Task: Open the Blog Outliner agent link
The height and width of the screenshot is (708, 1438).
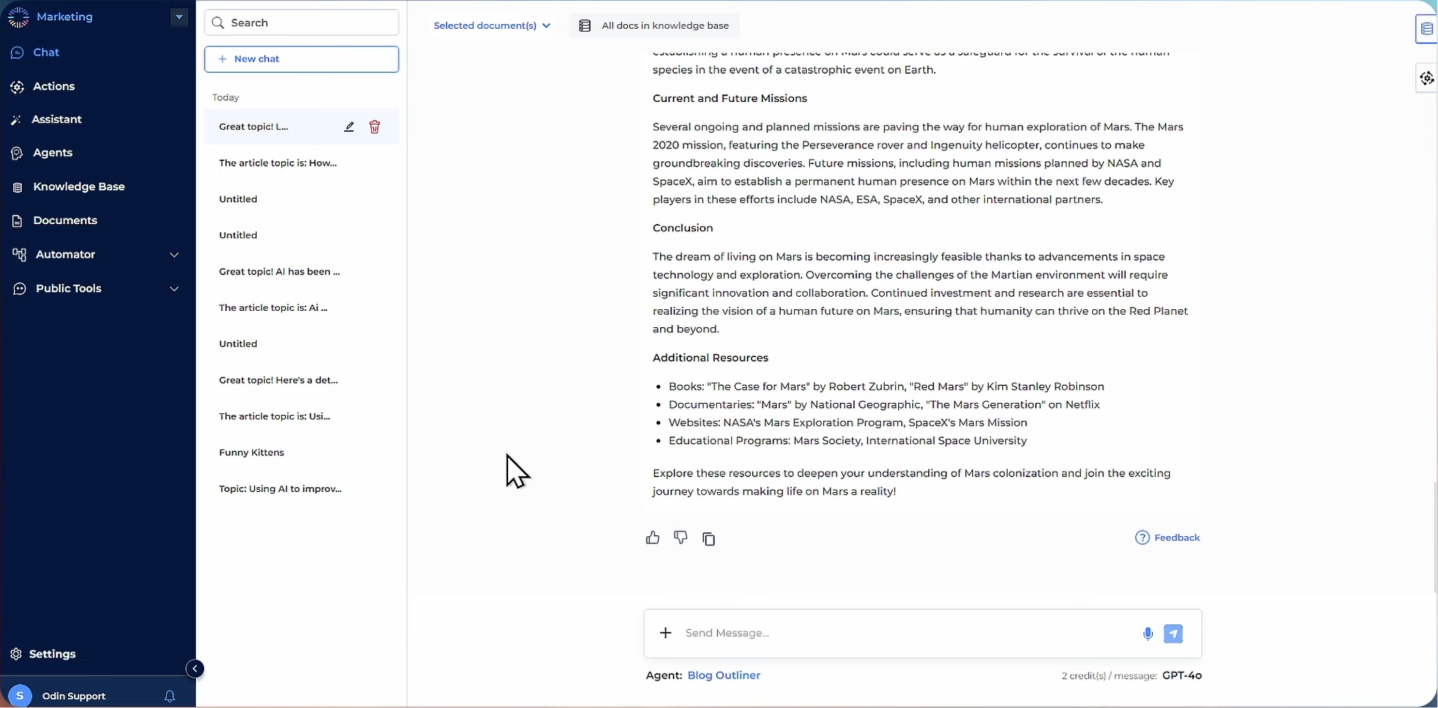Action: pos(723,675)
